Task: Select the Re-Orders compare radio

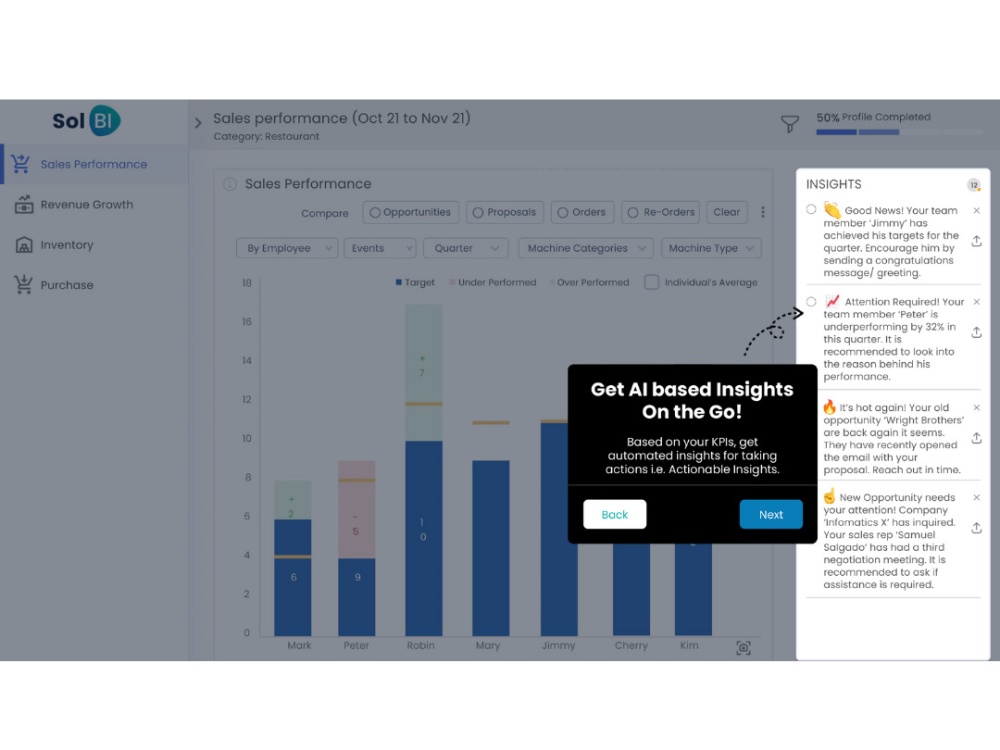Action: (633, 212)
